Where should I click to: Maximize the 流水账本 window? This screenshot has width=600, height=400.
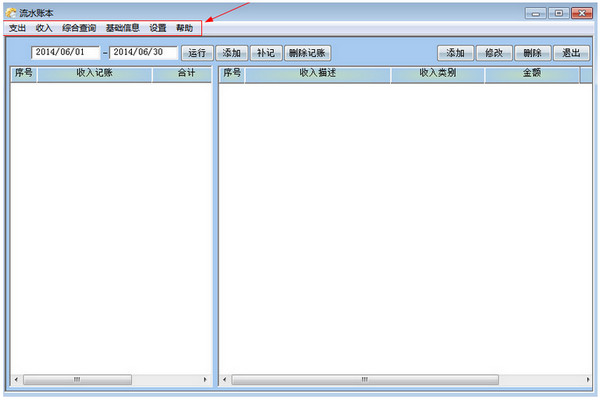559,13
